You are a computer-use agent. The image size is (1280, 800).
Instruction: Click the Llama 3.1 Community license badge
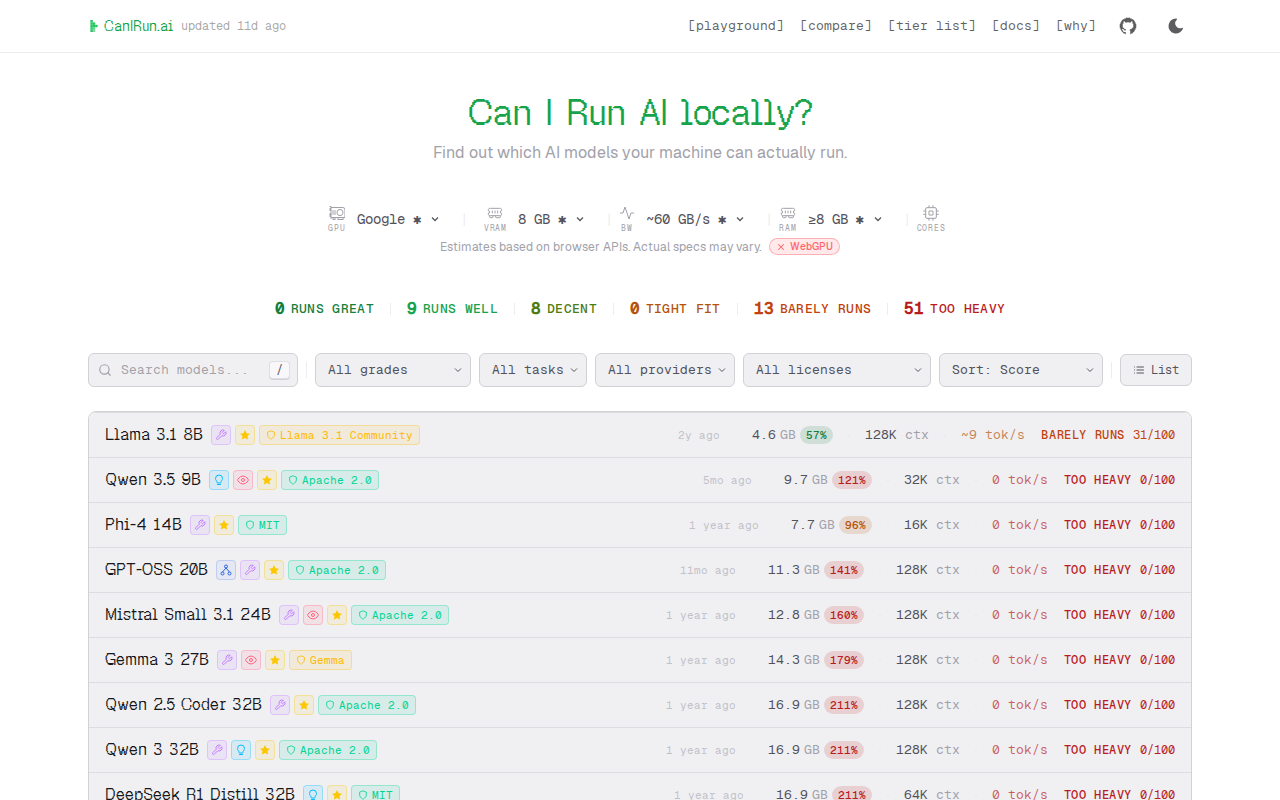[x=339, y=435]
